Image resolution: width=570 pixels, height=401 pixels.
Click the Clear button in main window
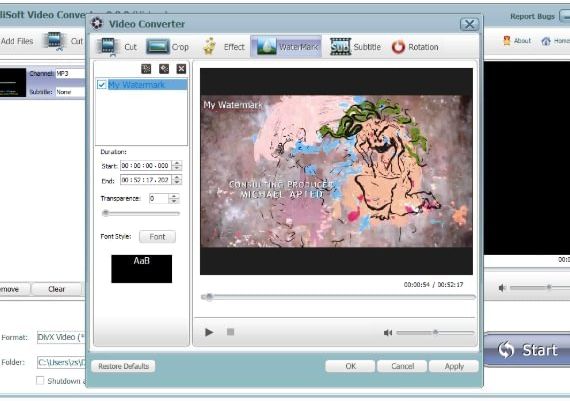[x=56, y=289]
